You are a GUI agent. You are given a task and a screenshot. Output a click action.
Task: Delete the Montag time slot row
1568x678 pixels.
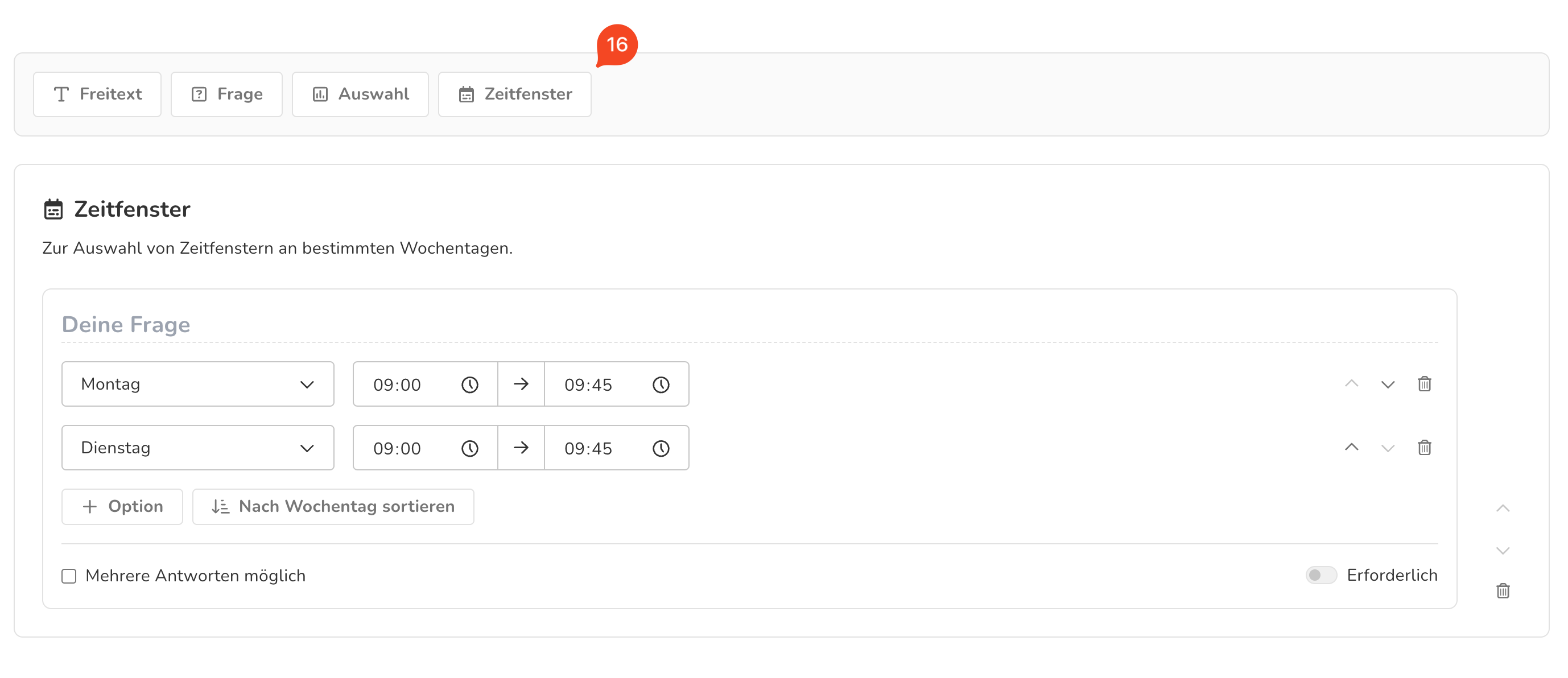(x=1423, y=384)
